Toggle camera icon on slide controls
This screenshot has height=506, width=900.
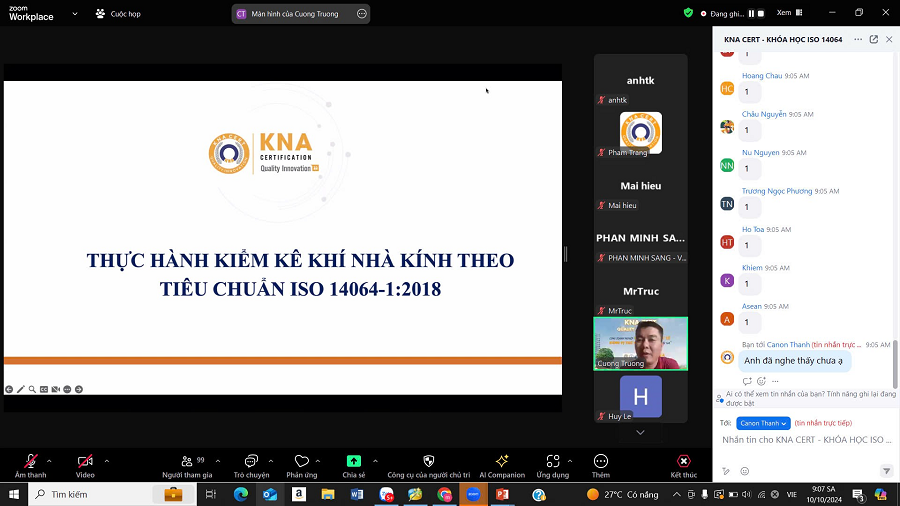click(56, 390)
